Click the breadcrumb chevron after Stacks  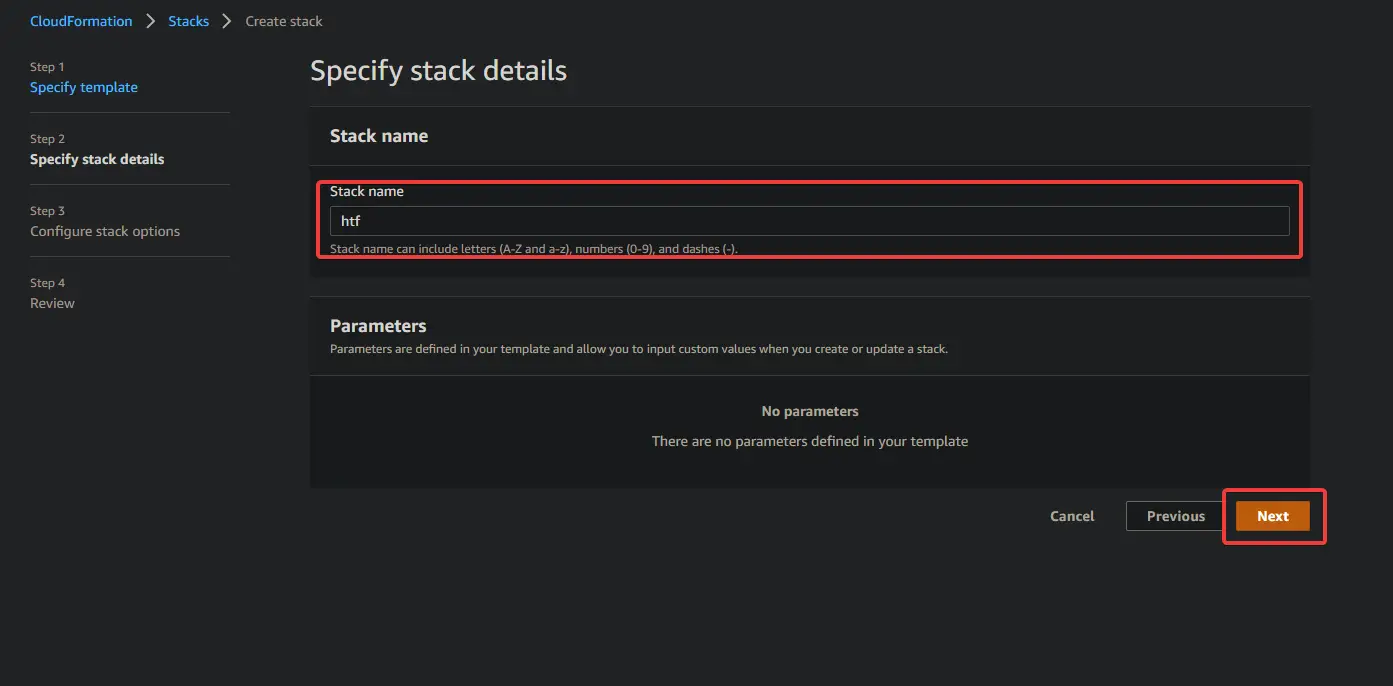coord(226,20)
